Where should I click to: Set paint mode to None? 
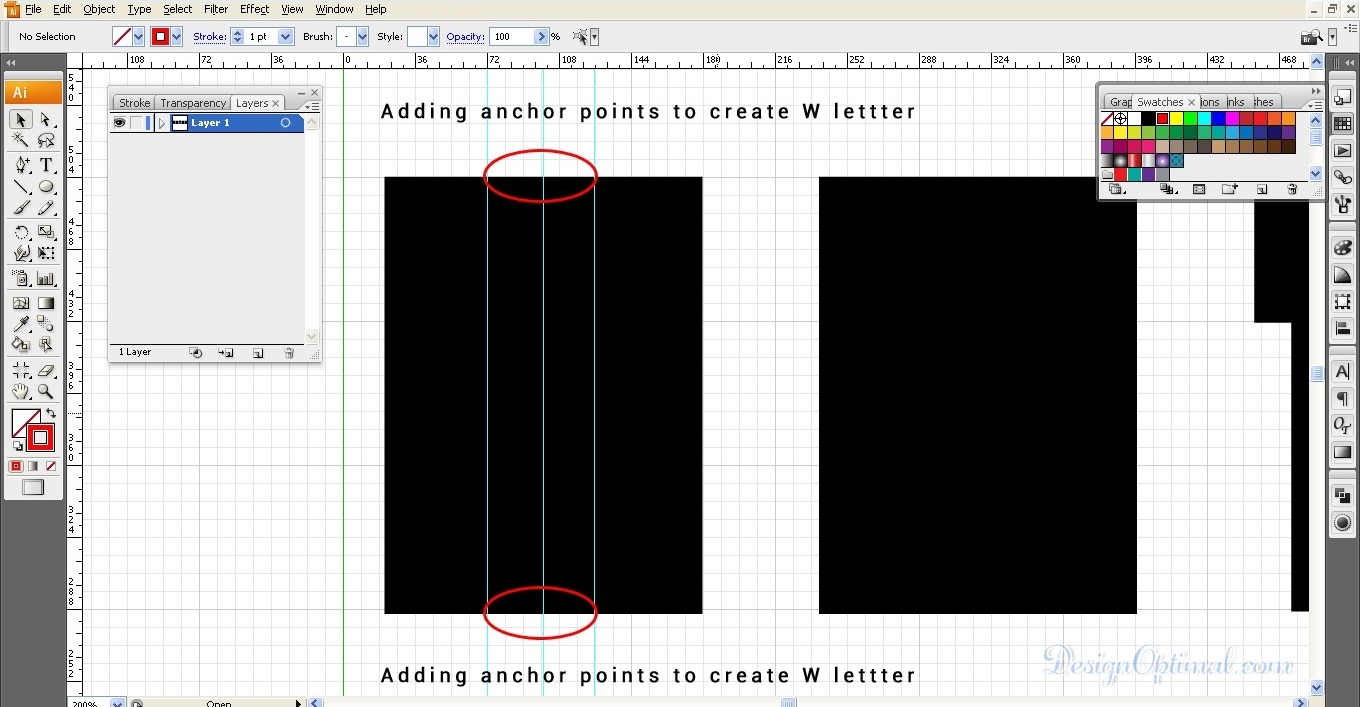(50, 466)
